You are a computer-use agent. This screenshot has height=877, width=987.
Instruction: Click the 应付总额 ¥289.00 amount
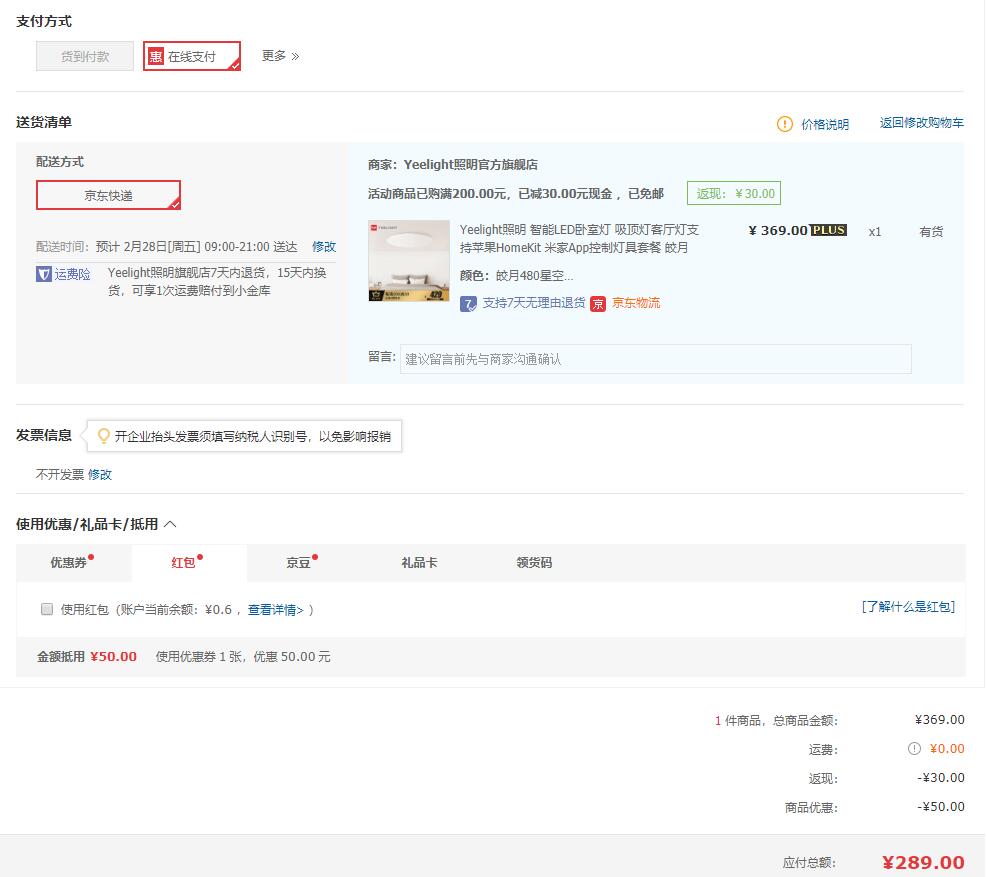click(923, 862)
